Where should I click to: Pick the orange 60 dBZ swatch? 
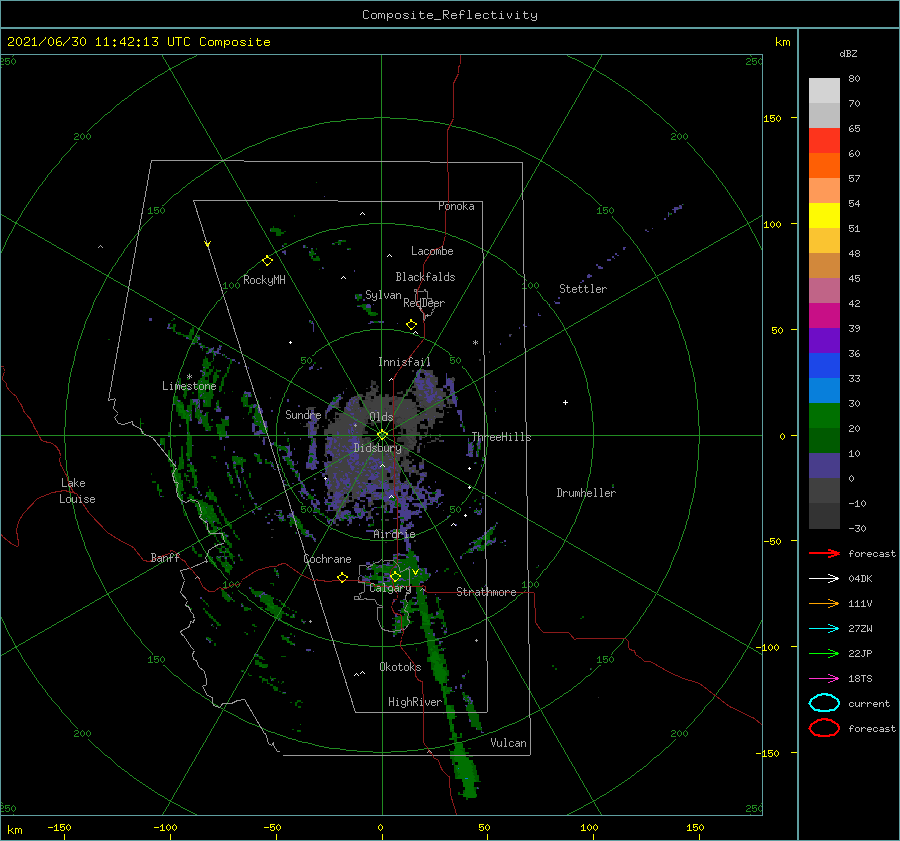click(824, 165)
